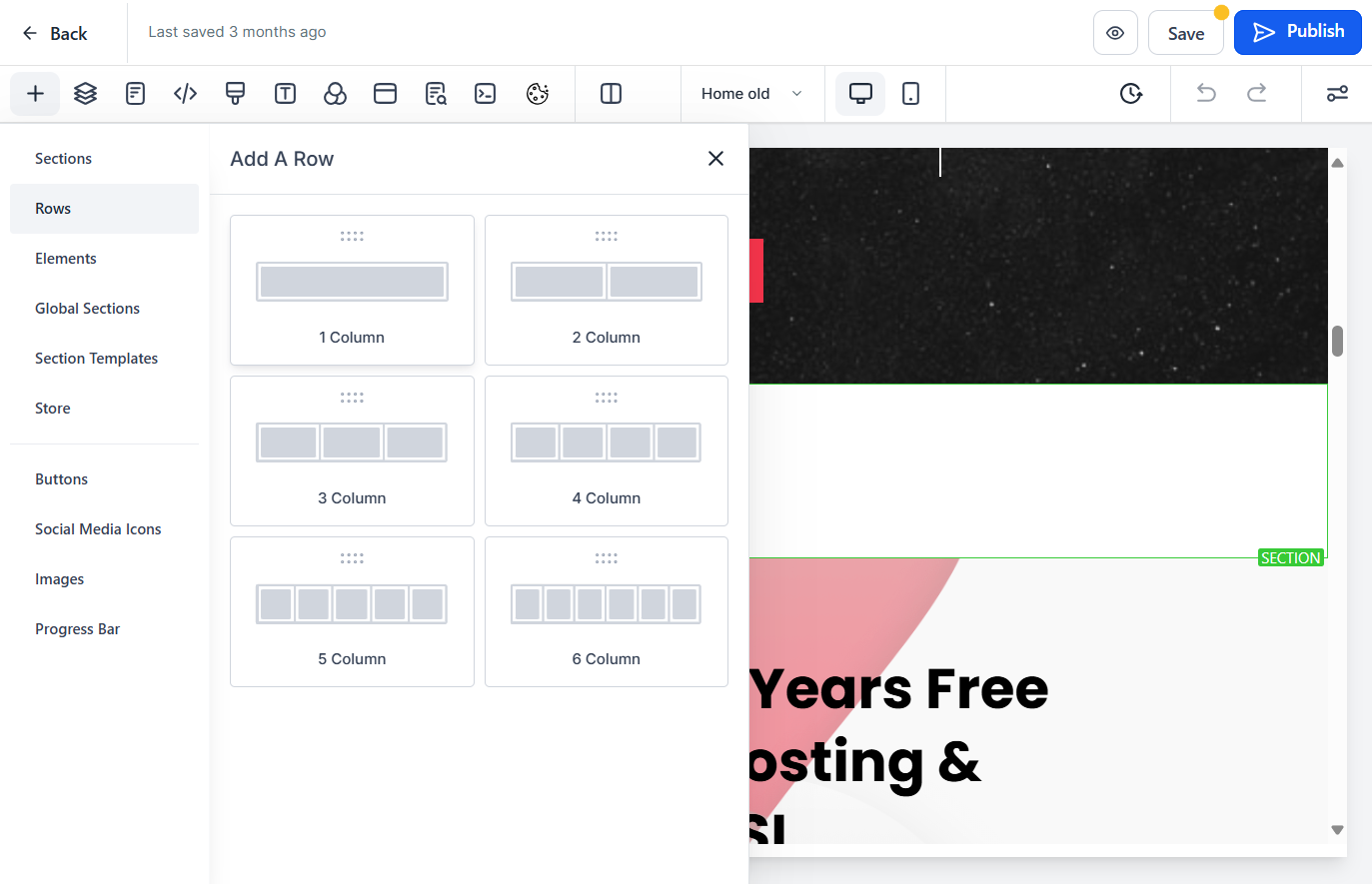Open Buttons in the sidebar

coord(104,479)
